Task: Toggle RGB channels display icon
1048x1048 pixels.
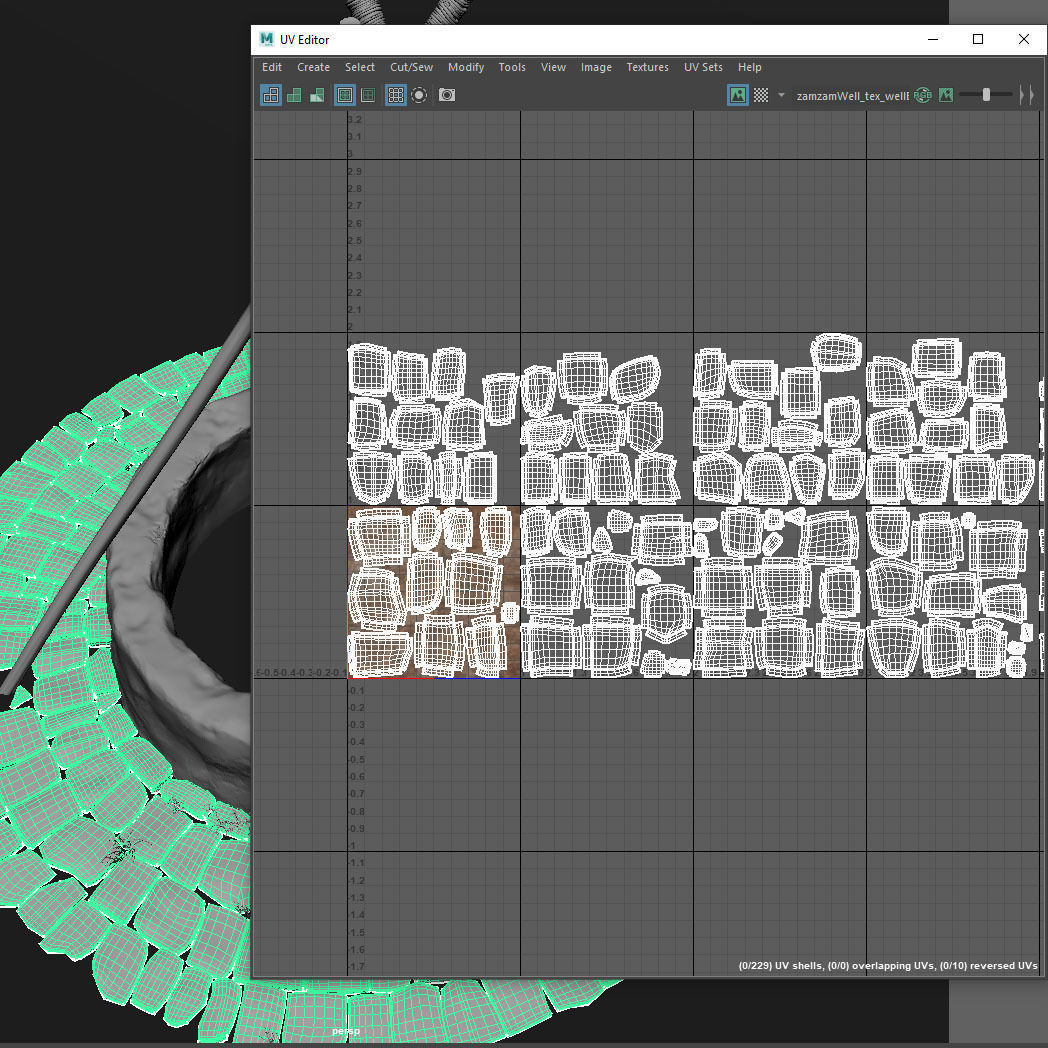Action: click(923, 96)
